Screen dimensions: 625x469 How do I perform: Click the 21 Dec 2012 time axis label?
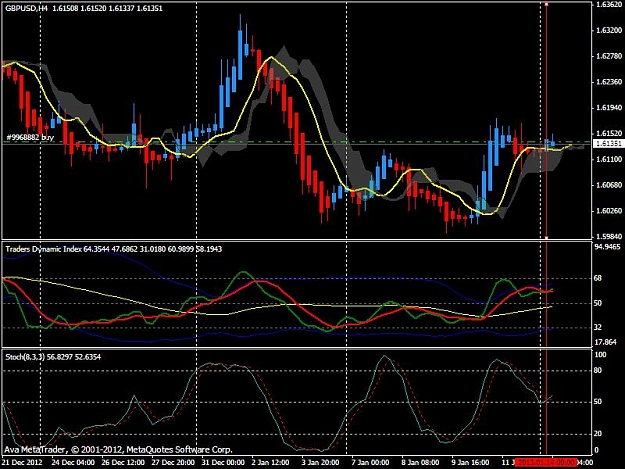pos(22,463)
